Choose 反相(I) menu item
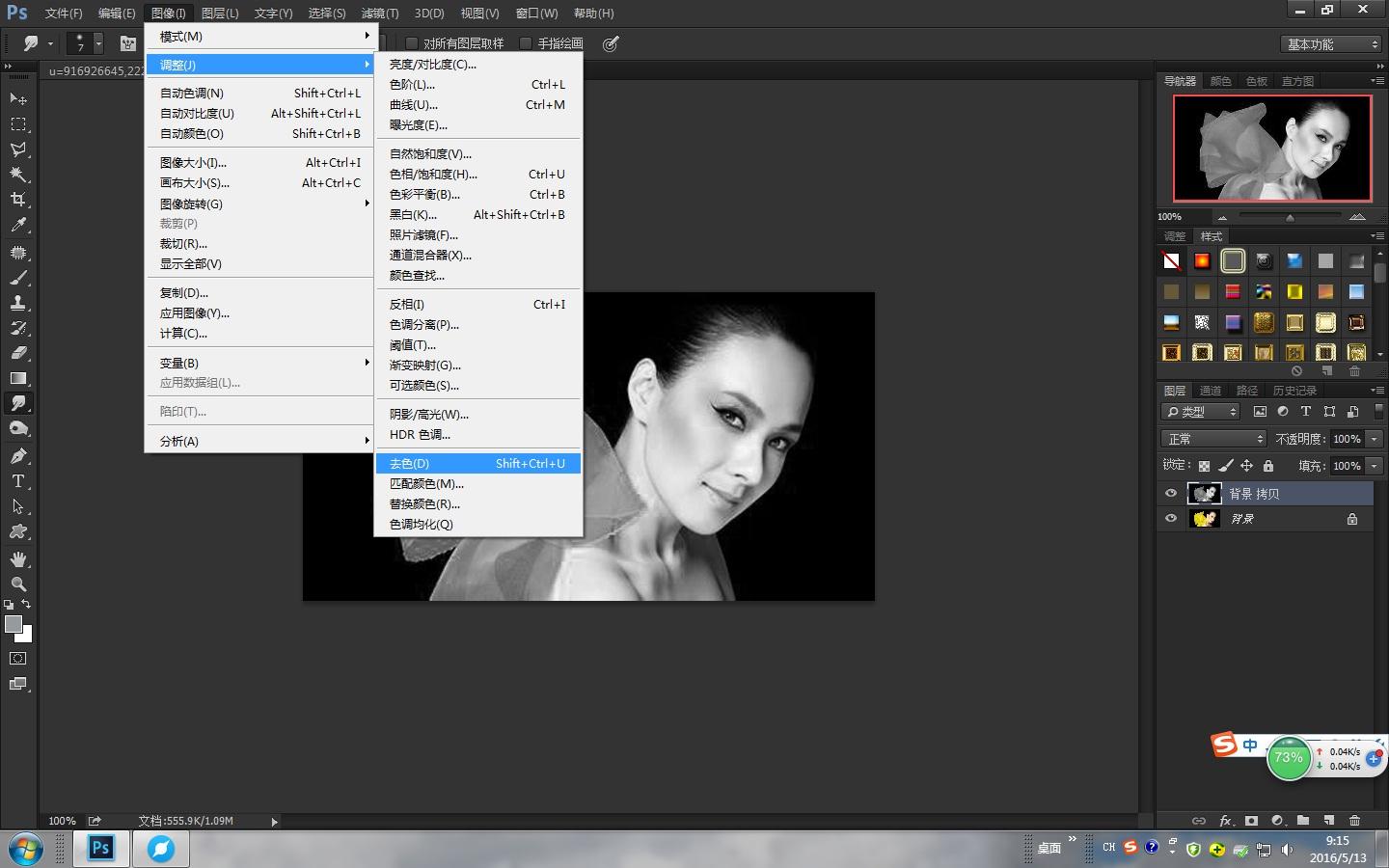Viewport: 1389px width, 868px height. pyautogui.click(x=477, y=305)
